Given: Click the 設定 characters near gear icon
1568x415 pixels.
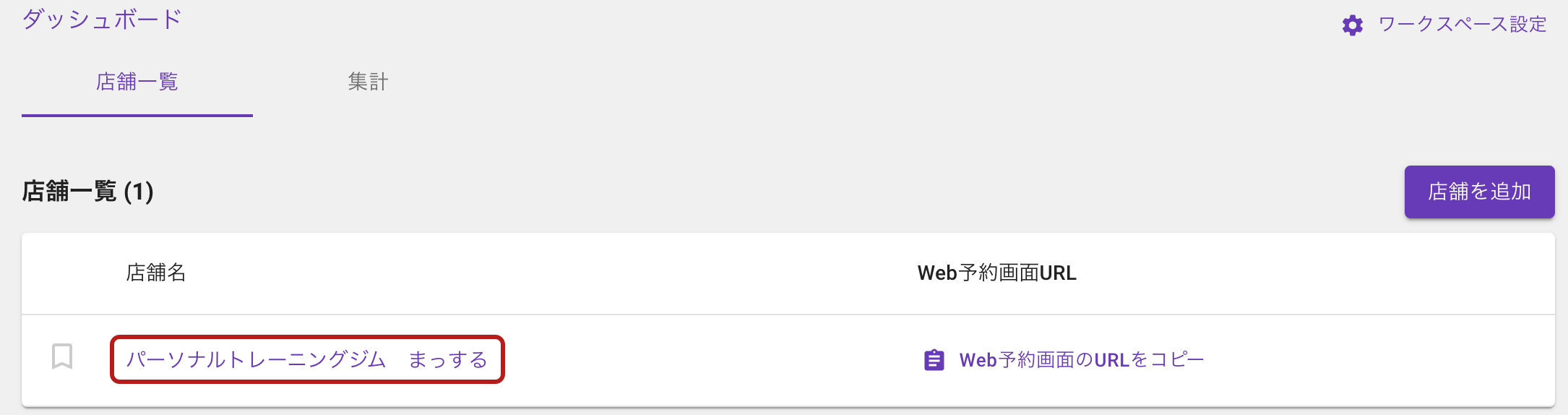Looking at the screenshot, I should point(1528,25).
